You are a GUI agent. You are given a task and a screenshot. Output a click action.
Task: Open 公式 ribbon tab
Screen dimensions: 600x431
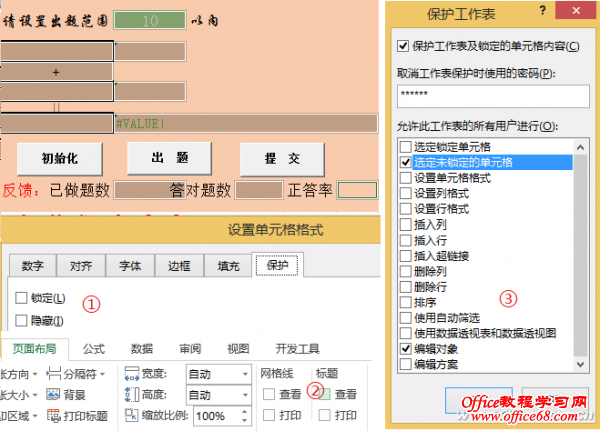94,349
